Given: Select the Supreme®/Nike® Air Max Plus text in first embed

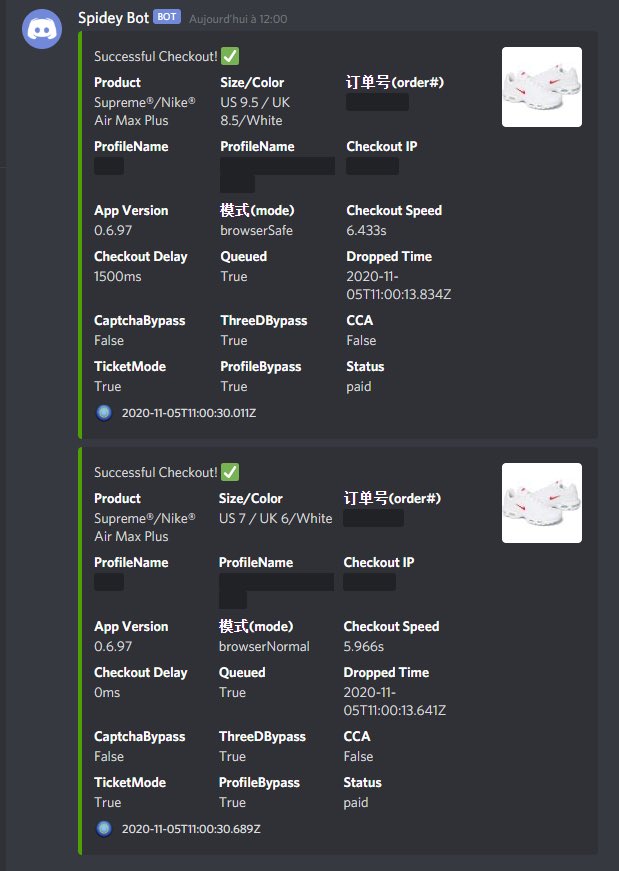Looking at the screenshot, I should point(145,111).
